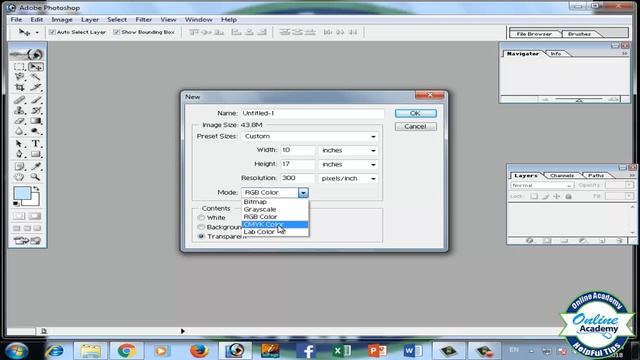
Task: Click Cancel in New dialog
Action: point(416,127)
